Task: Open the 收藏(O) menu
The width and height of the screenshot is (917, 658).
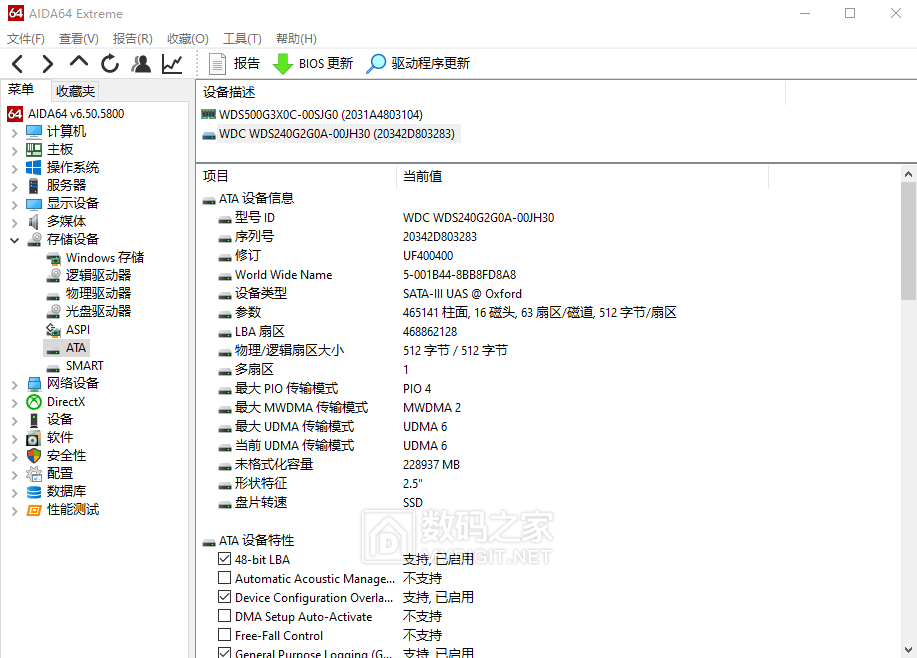Action: [x=188, y=39]
